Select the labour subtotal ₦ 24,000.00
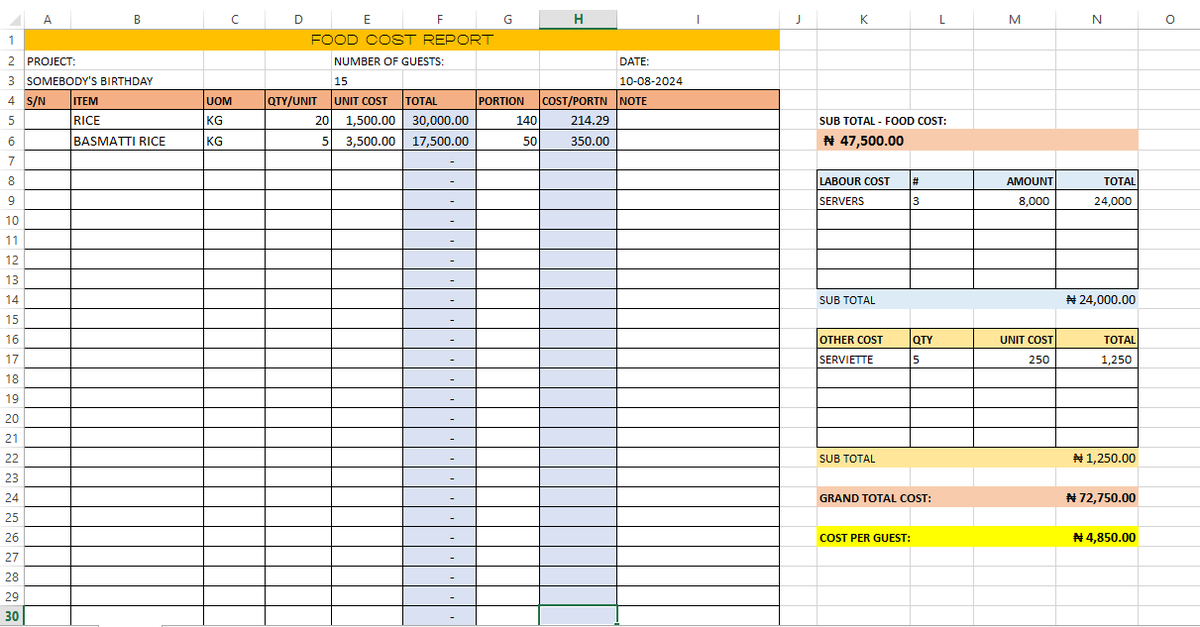 click(x=1097, y=299)
